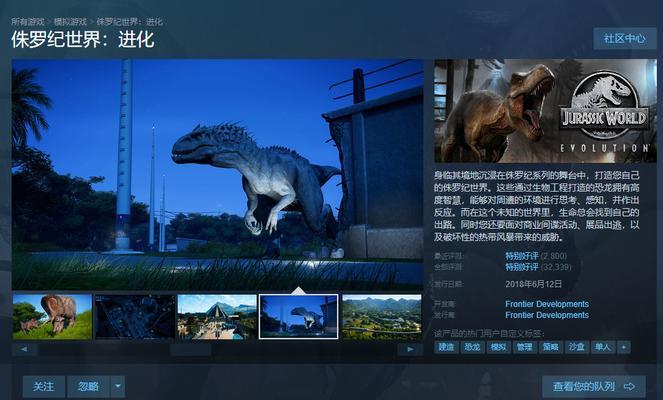The height and width of the screenshot is (400, 663).
Task: Click 侏罗纪世界：进化 breadcrumb link
Action: [x=129, y=22]
